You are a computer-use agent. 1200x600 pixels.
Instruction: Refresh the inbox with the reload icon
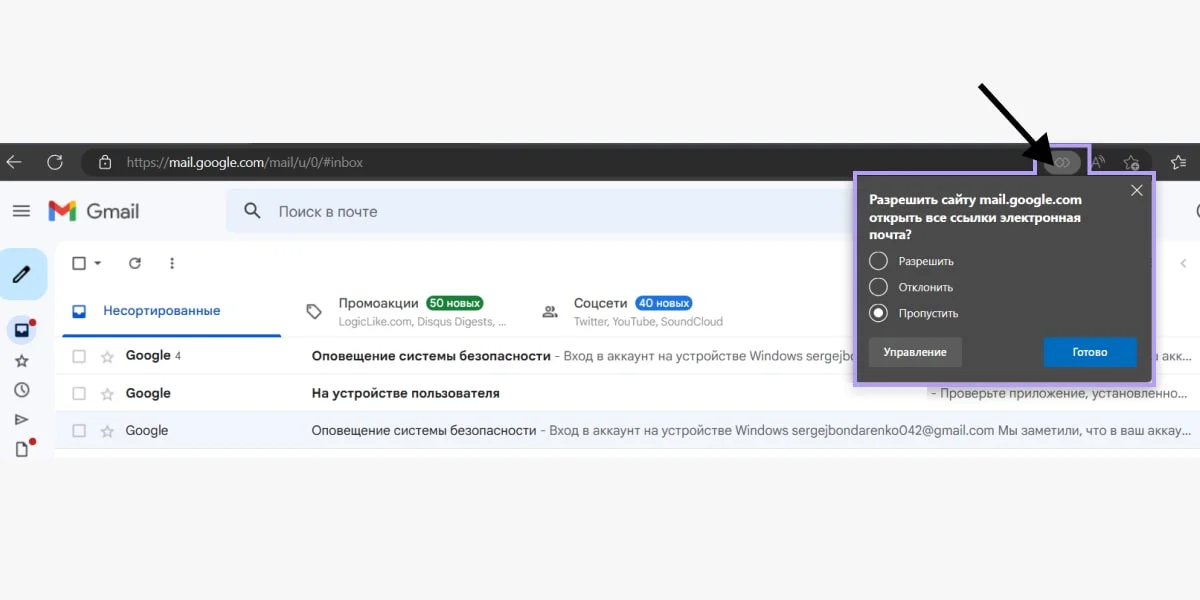(136, 263)
